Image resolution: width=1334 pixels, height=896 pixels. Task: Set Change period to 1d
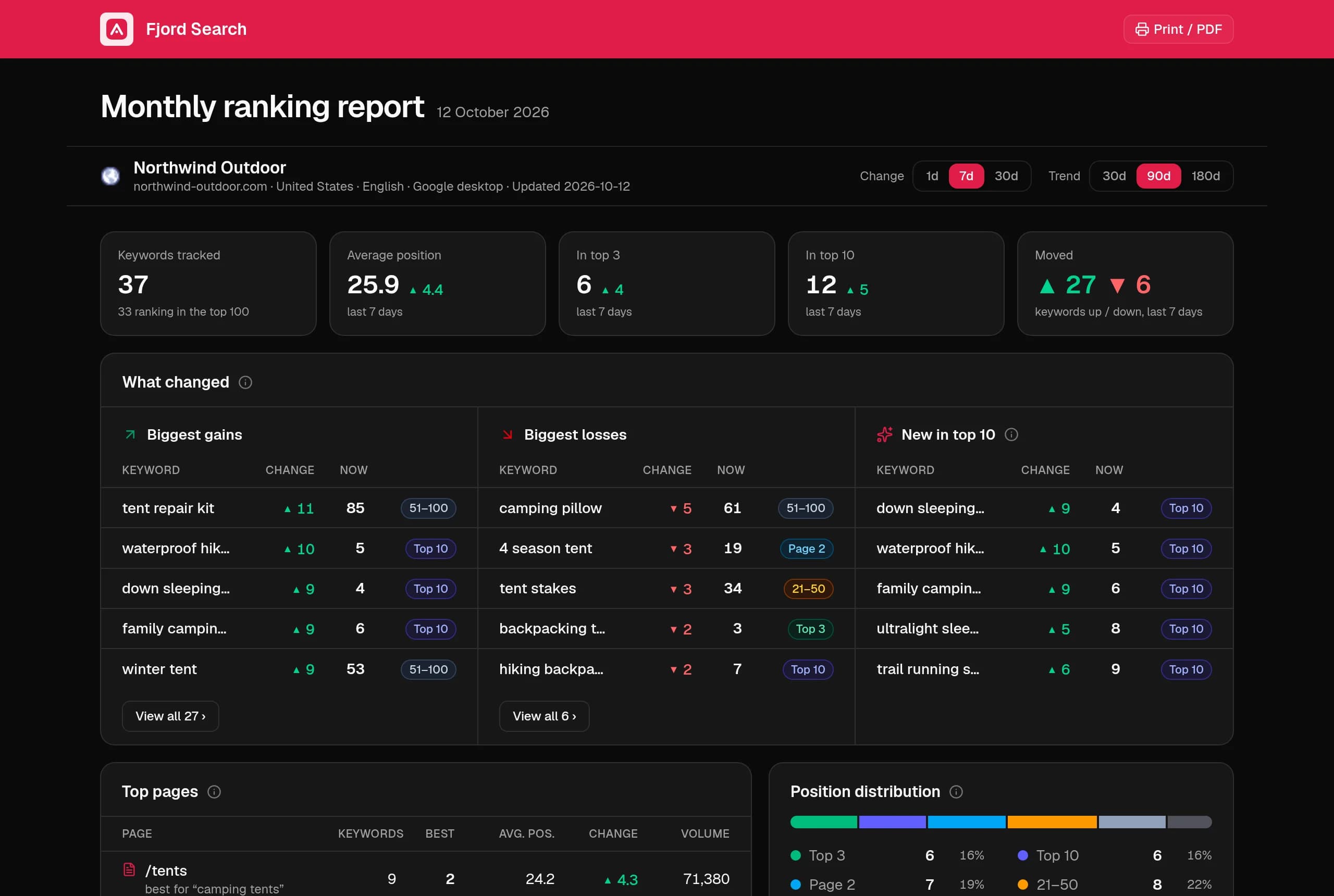click(932, 176)
